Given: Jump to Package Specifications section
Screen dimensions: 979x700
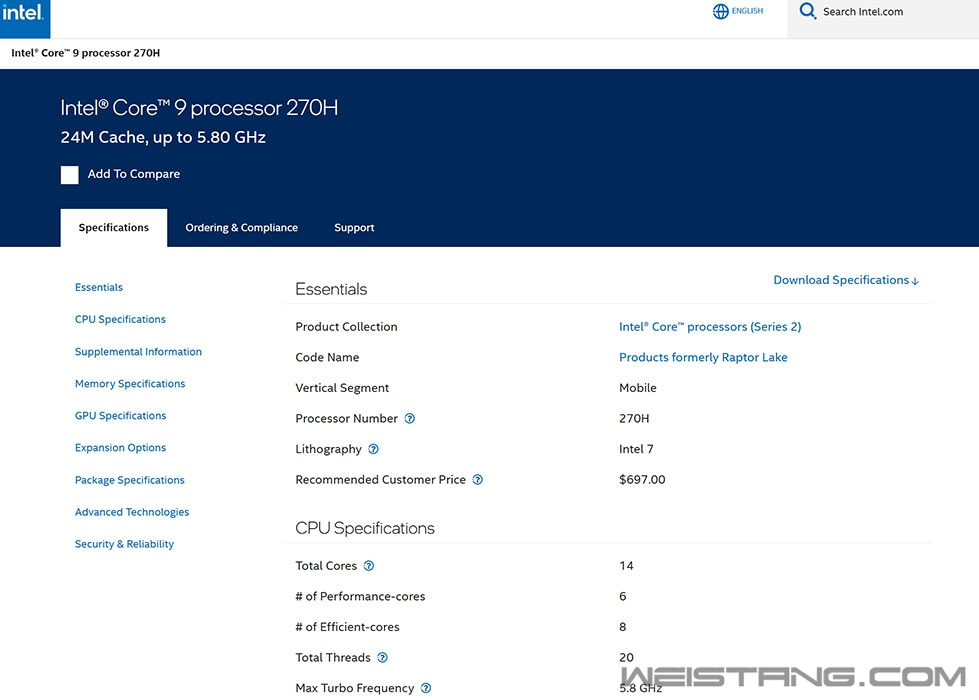Looking at the screenshot, I should (x=129, y=480).
